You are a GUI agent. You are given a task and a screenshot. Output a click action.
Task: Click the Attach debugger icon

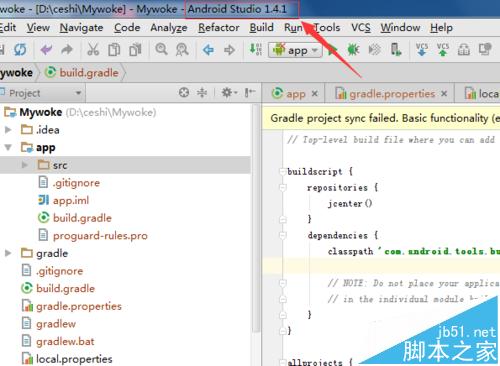click(374, 50)
